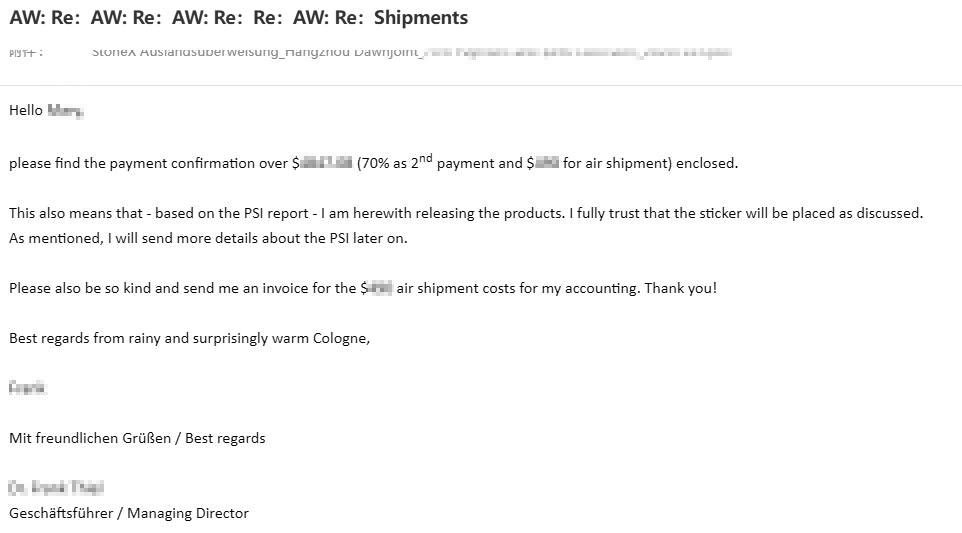Open the StoneX Auslandsüberweisung attachment
The height and width of the screenshot is (533, 962).
[411, 52]
